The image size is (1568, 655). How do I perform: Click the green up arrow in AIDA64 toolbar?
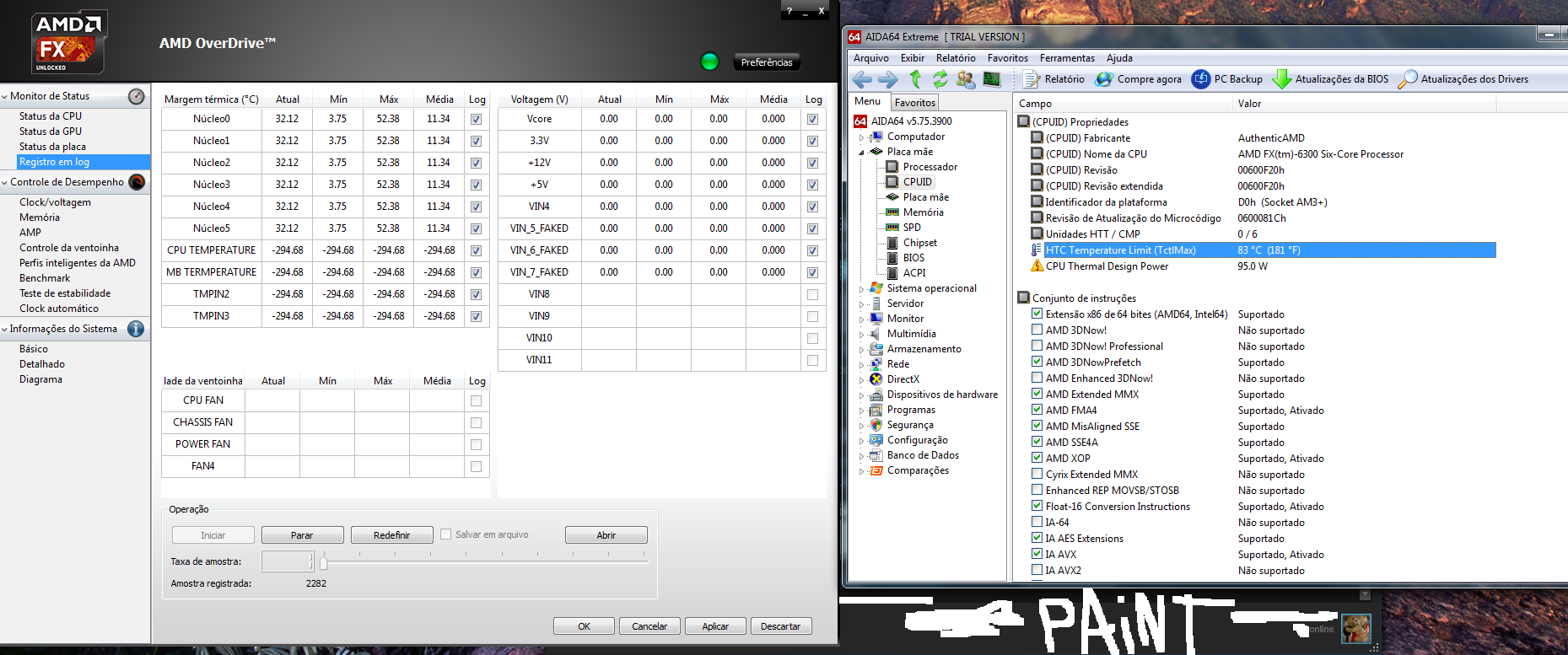tap(915, 79)
